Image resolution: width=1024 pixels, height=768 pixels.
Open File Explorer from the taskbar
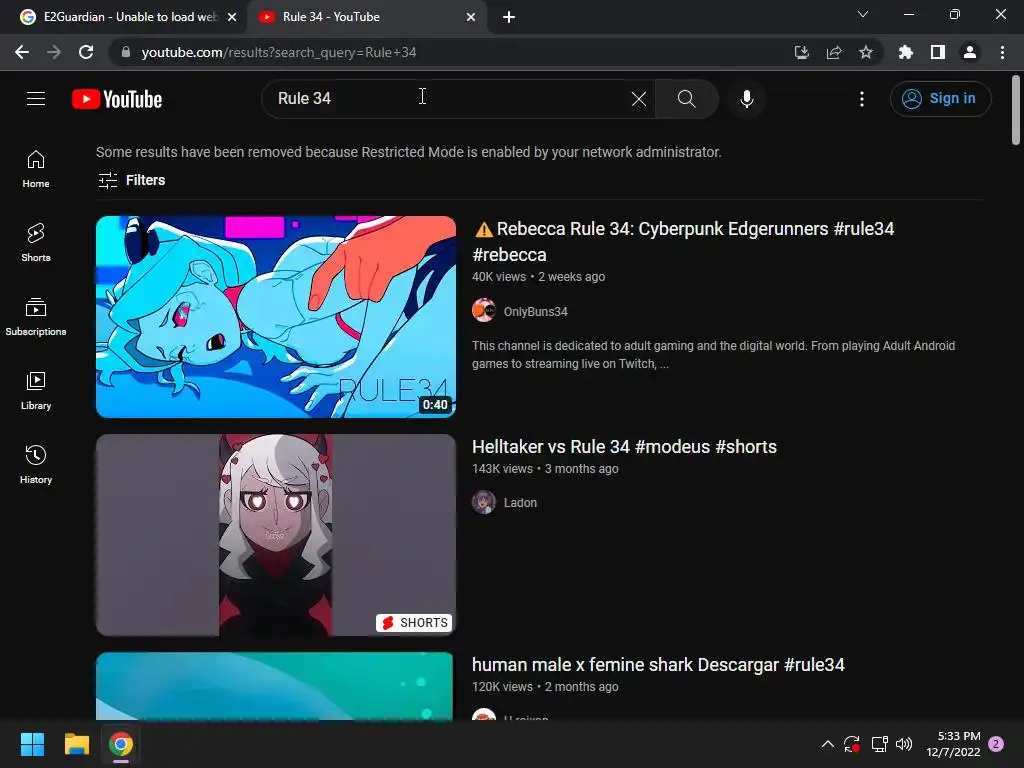click(76, 744)
